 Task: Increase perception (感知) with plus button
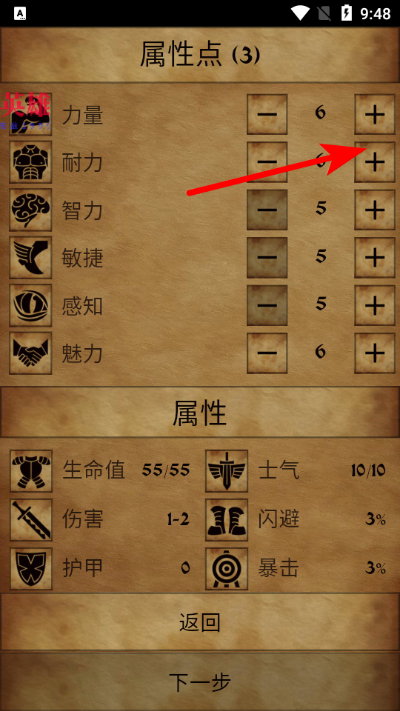pyautogui.click(x=375, y=306)
